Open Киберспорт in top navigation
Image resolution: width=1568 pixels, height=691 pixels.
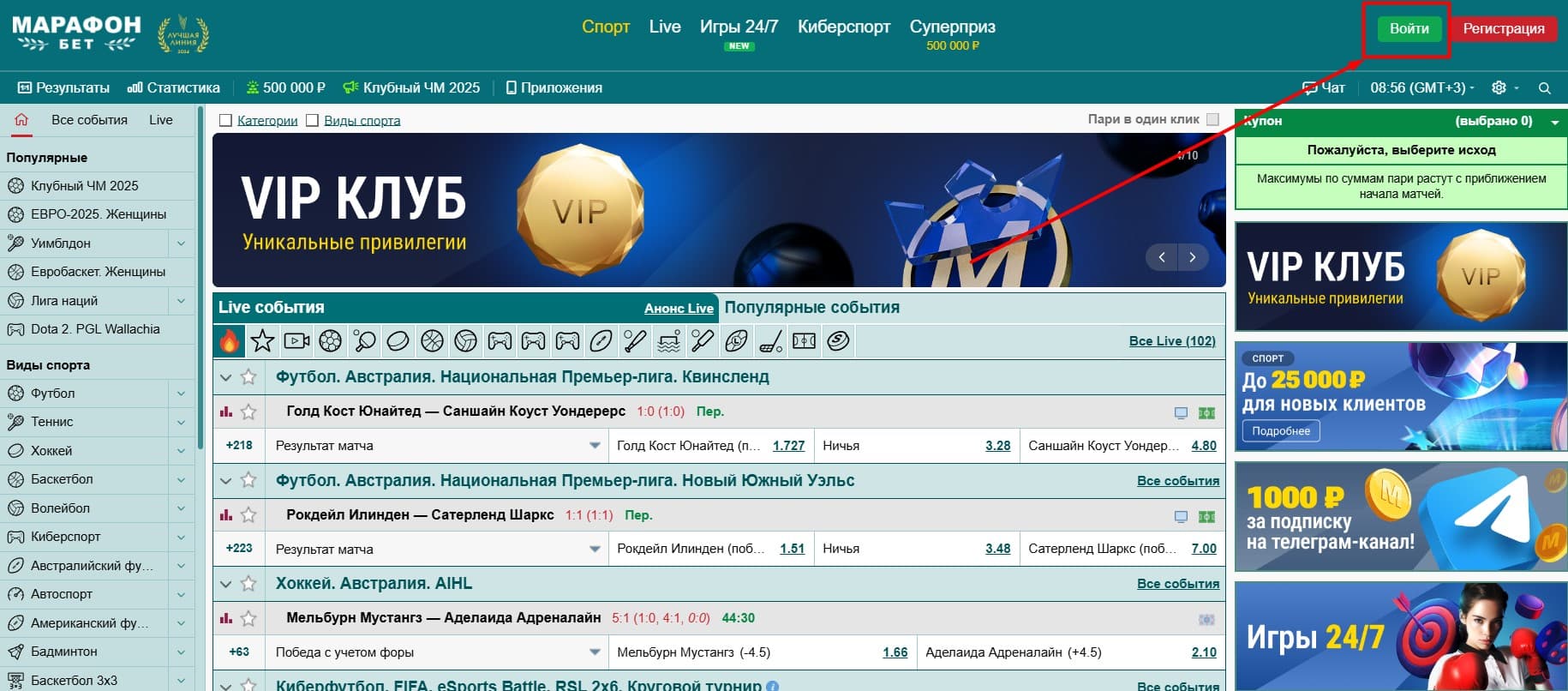pos(844,27)
